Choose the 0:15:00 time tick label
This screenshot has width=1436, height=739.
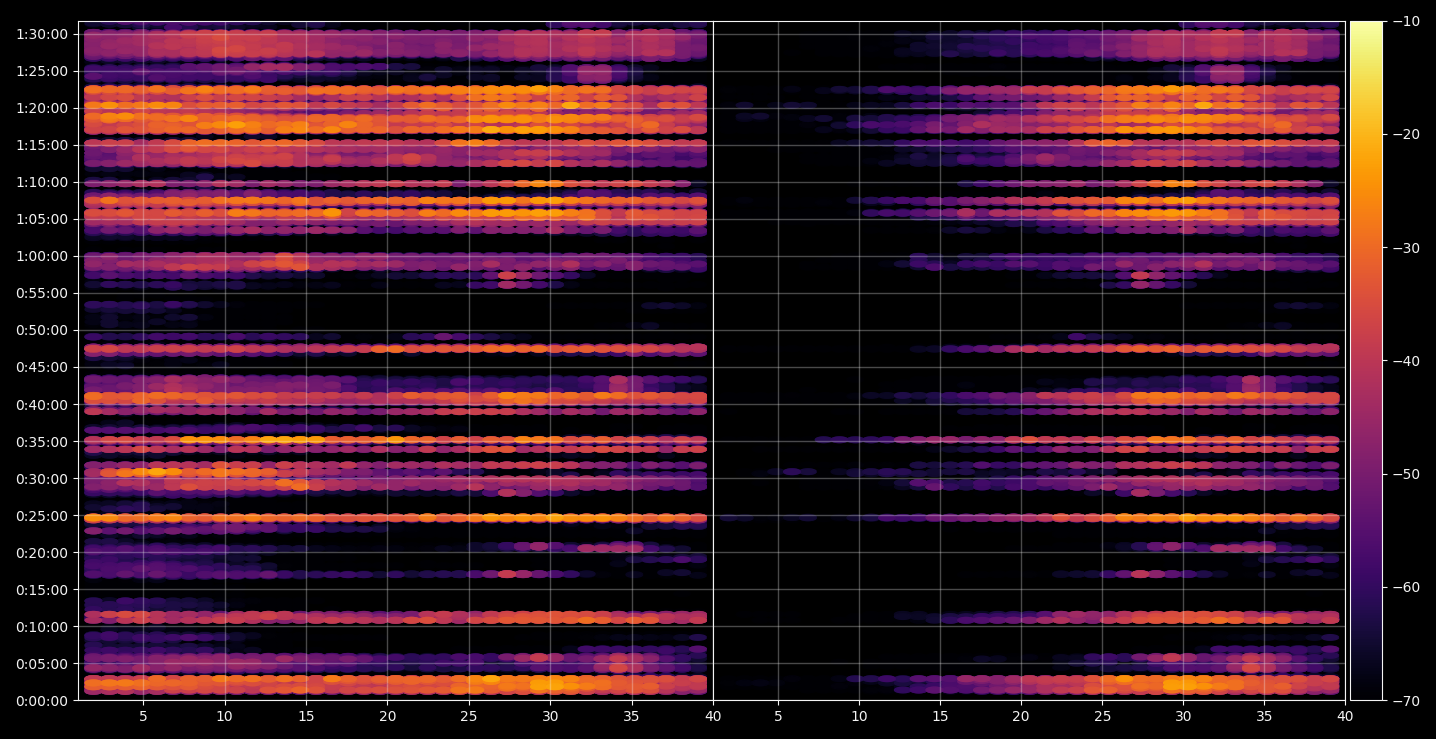click(42, 589)
